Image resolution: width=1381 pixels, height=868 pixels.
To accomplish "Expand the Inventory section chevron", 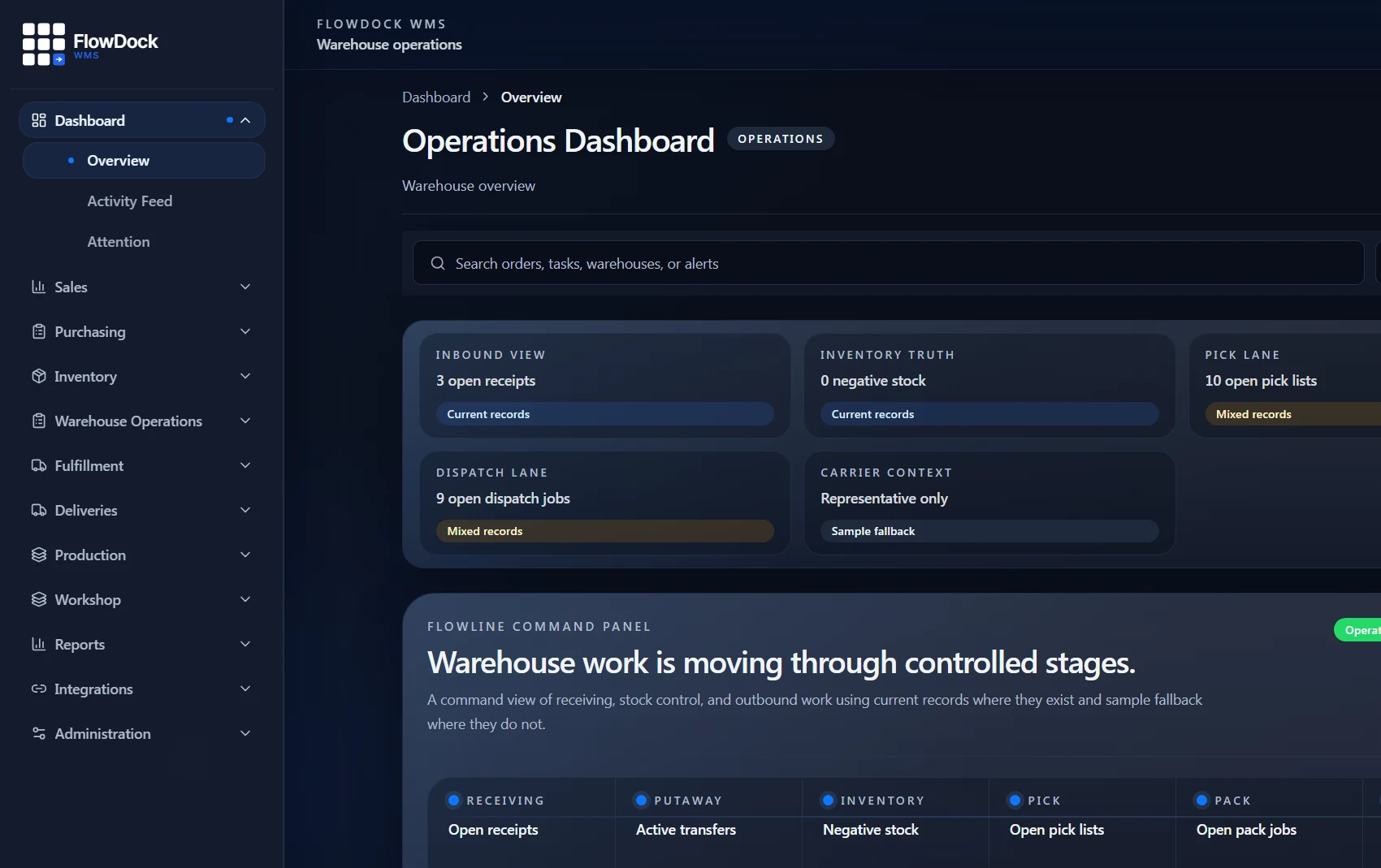I will pyautogui.click(x=245, y=376).
